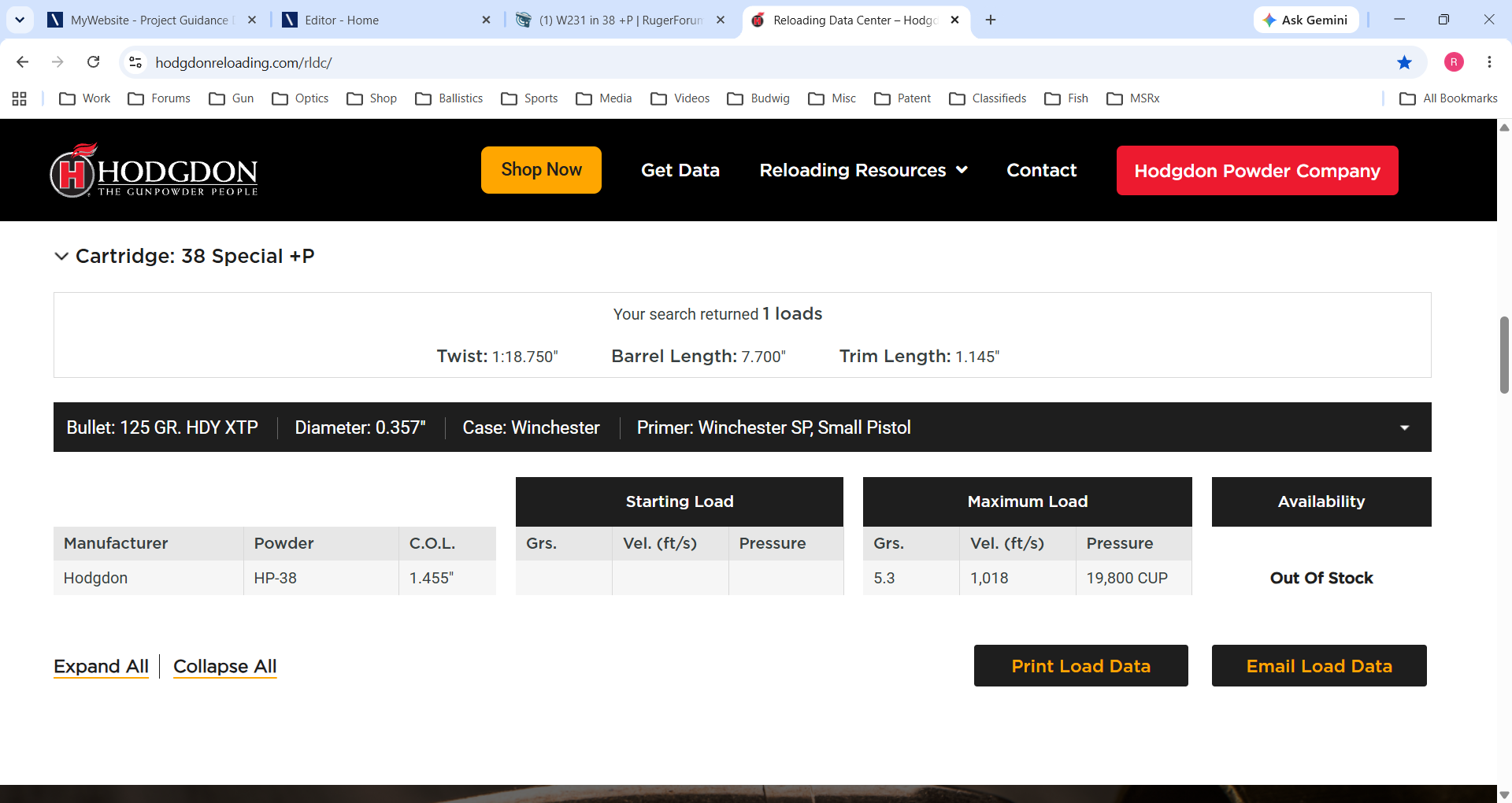This screenshot has height=803, width=1512.
Task: Open the Forums bookmarks folder
Action: [x=159, y=98]
